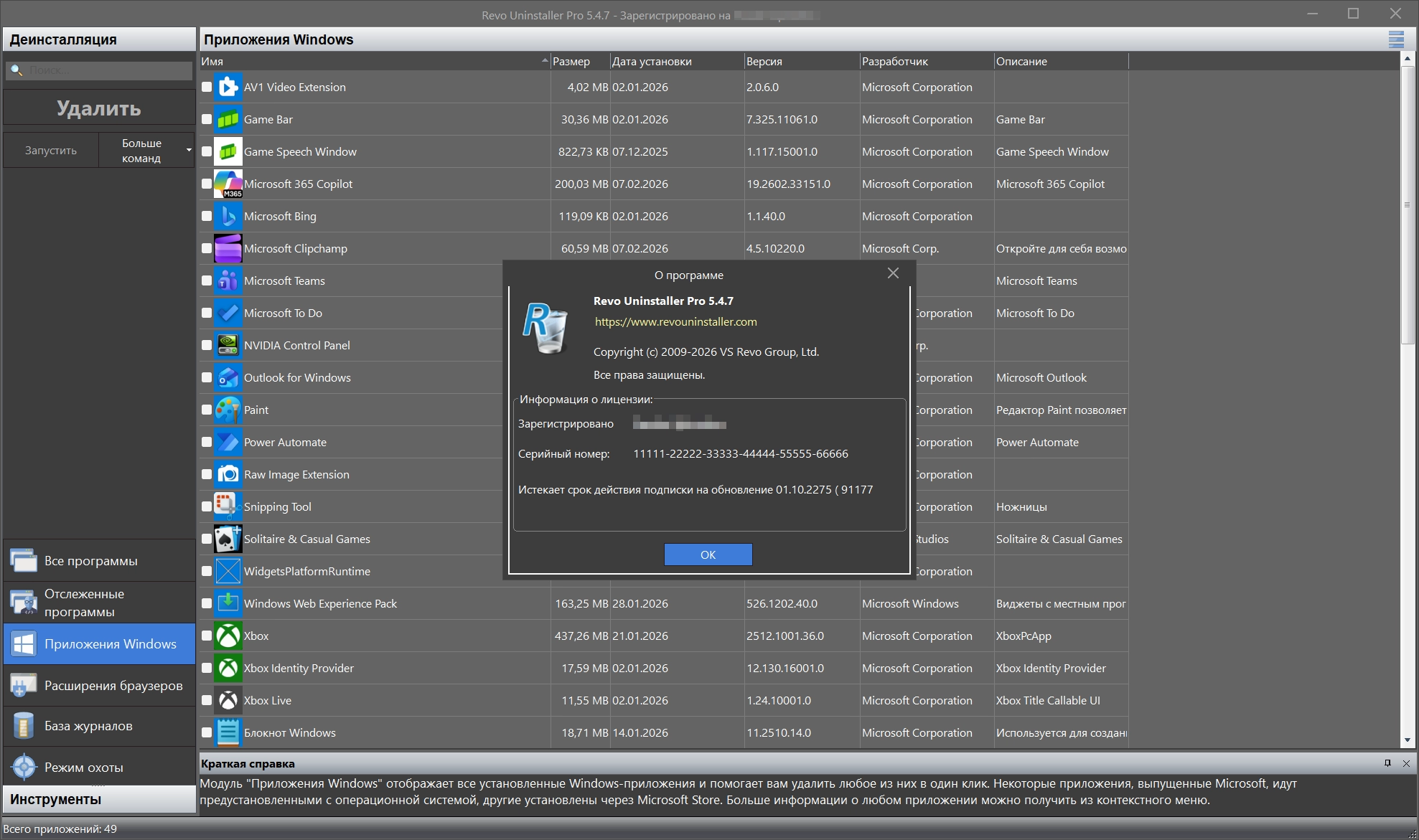This screenshot has width=1419, height=840.
Task: Click the Snipping Tool icon
Action: point(228,506)
